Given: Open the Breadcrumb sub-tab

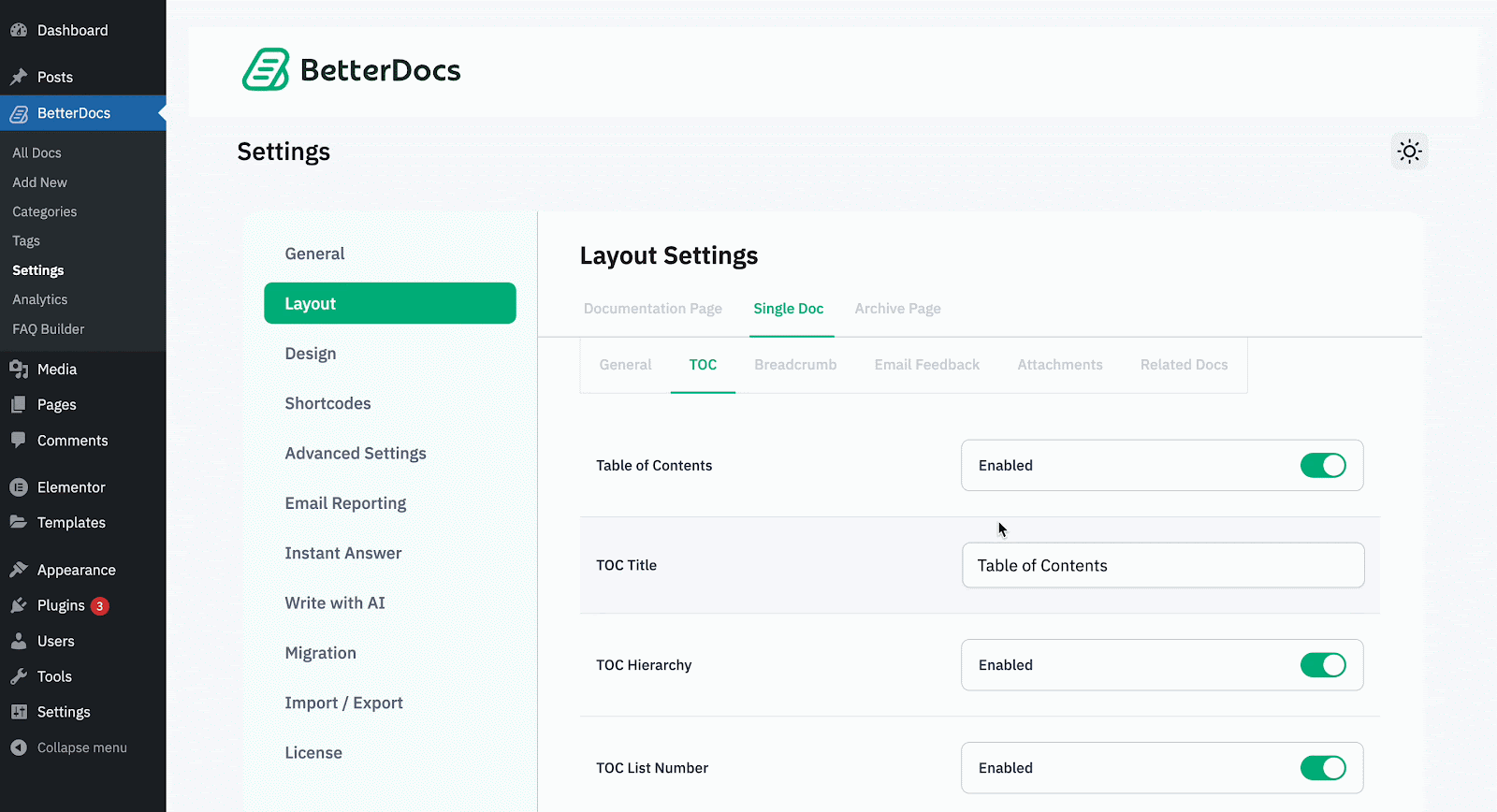Looking at the screenshot, I should (795, 365).
